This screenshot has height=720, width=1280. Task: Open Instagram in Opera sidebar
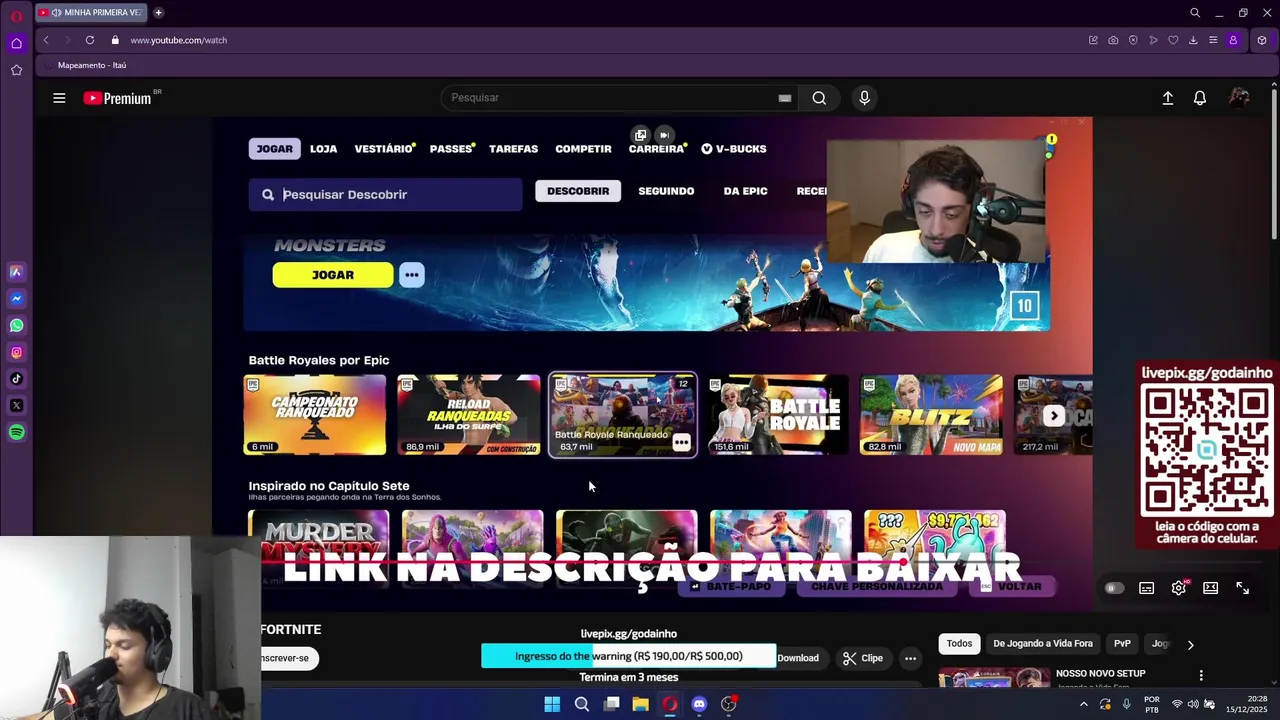tap(16, 352)
